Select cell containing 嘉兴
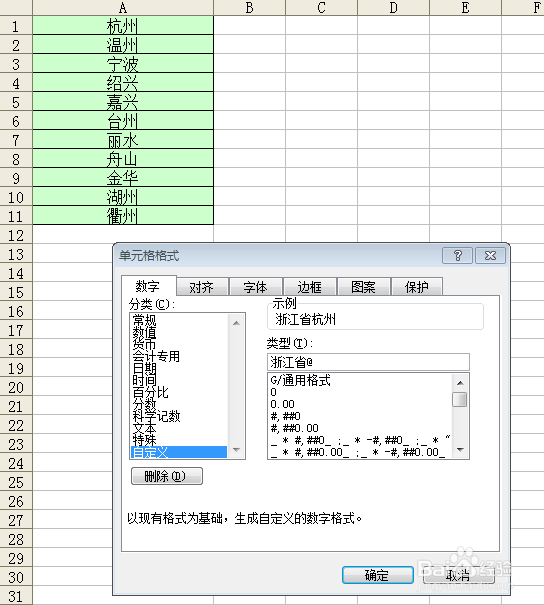 (x=123, y=101)
